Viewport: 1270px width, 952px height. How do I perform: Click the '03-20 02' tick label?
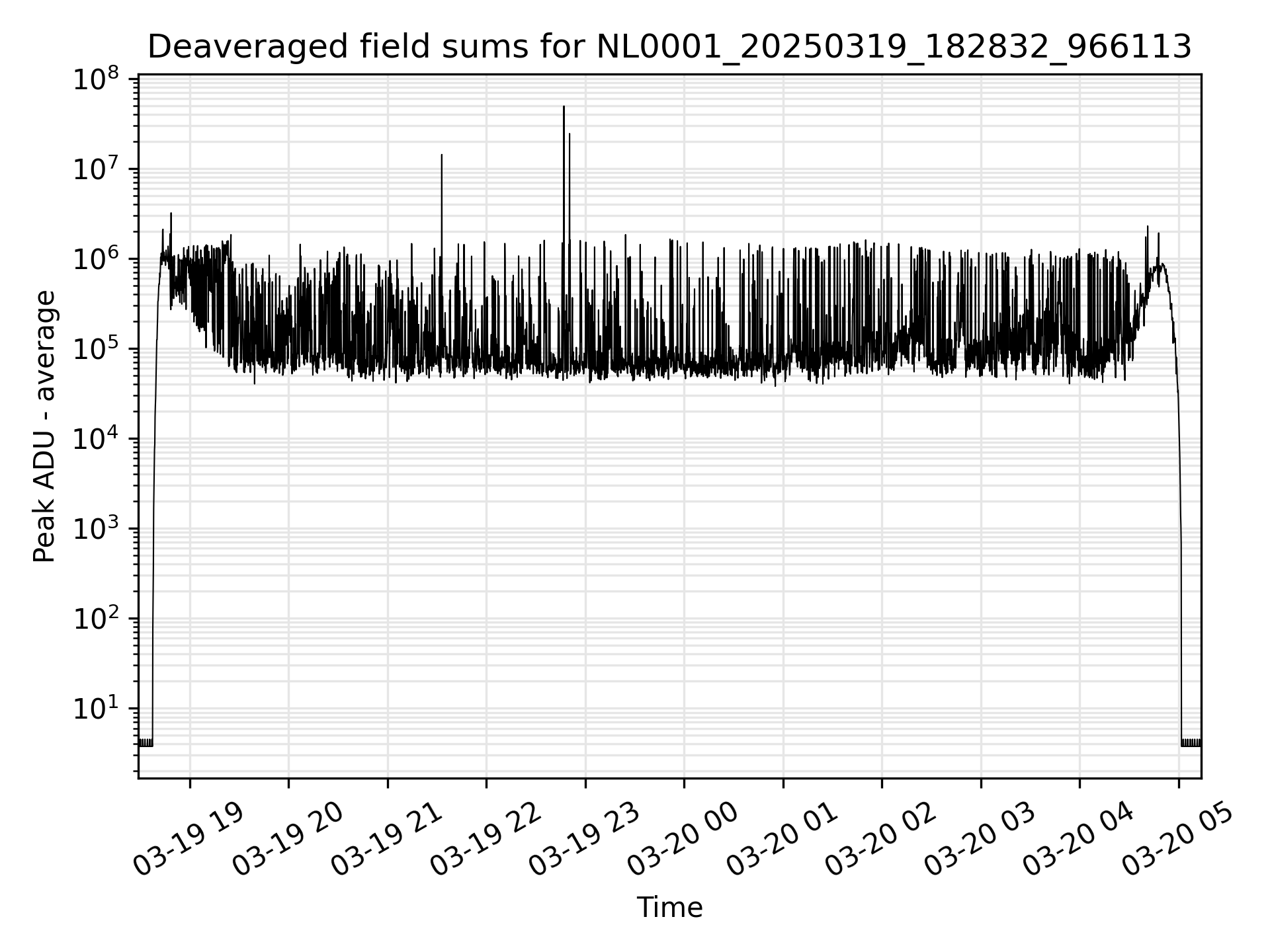(x=880, y=840)
